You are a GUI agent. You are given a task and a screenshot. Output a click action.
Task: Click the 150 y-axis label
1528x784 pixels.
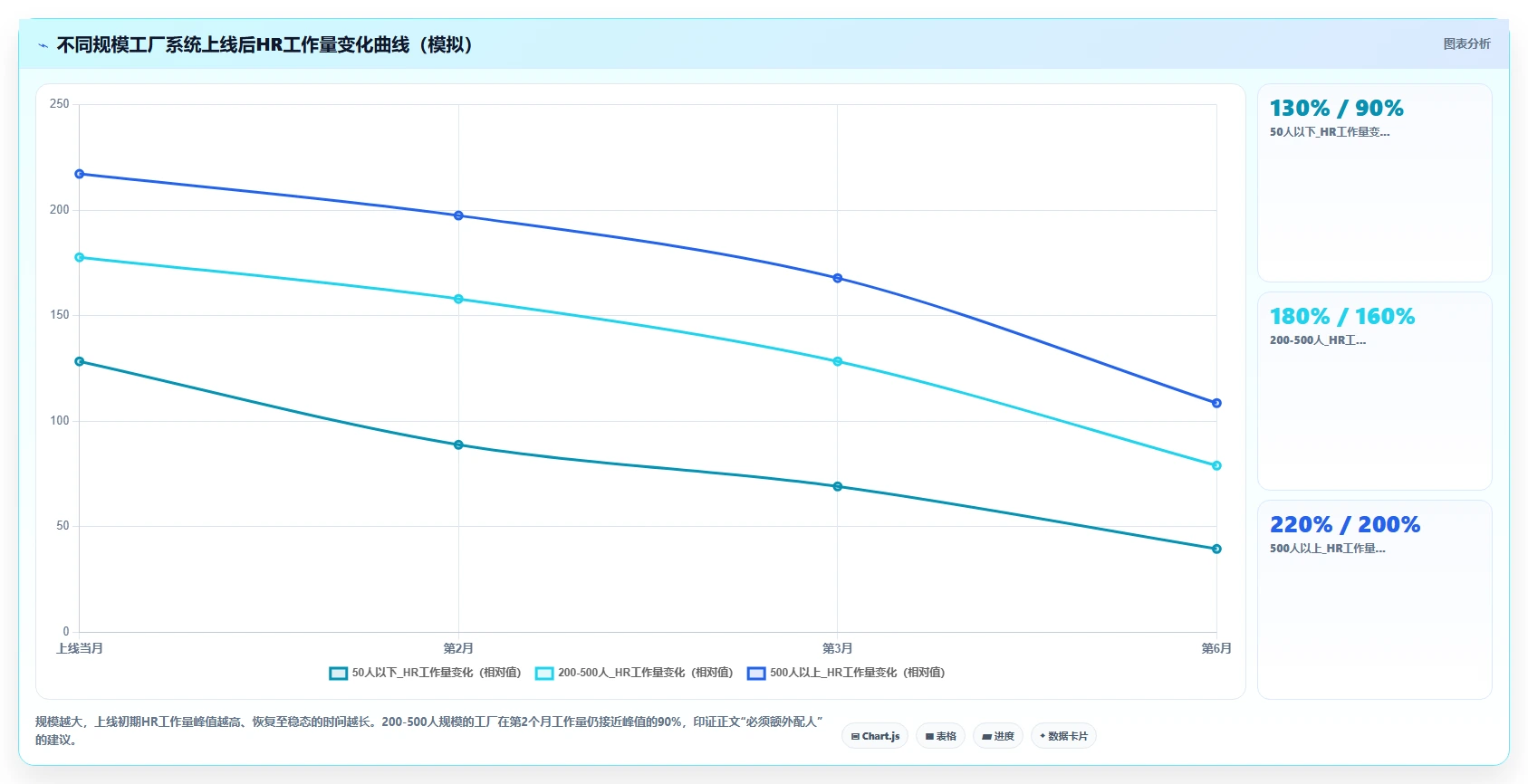pos(60,315)
